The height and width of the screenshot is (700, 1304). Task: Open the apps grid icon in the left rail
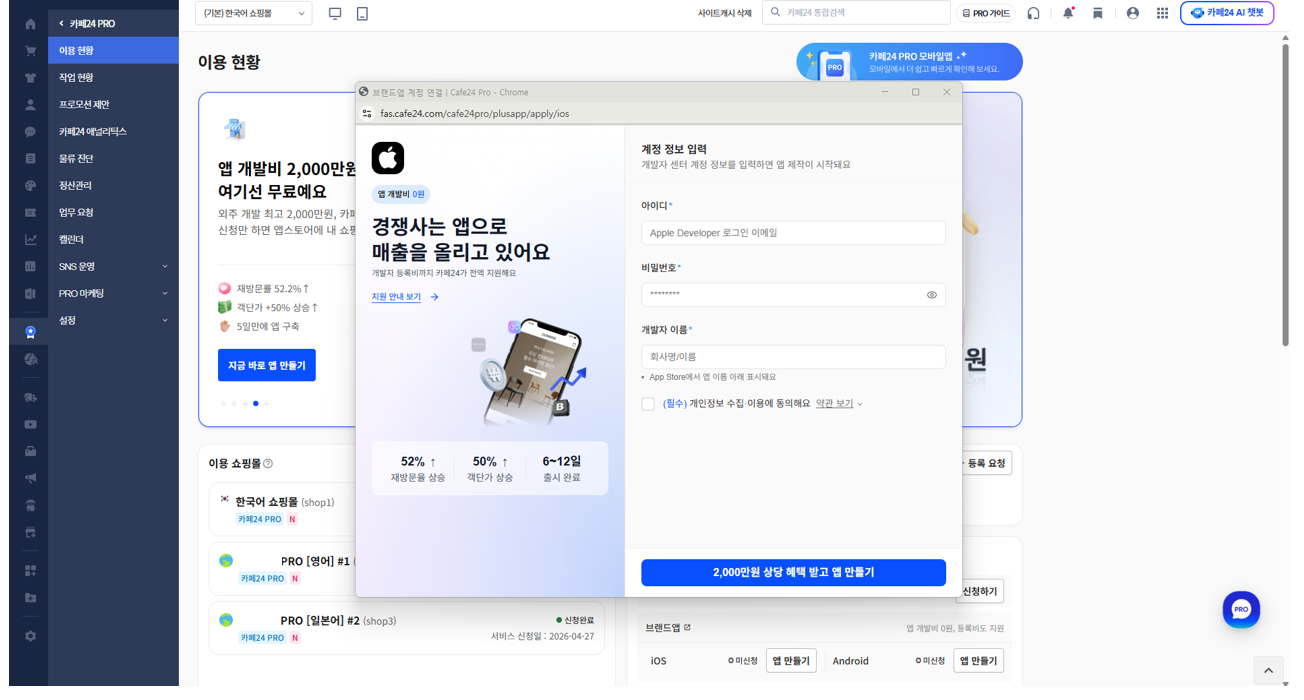tap(30, 571)
